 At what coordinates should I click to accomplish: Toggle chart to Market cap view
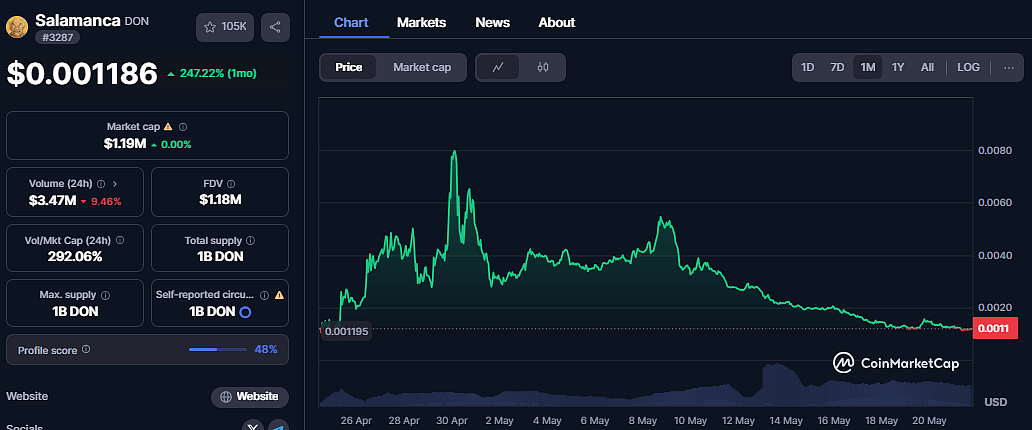pyautogui.click(x=422, y=67)
